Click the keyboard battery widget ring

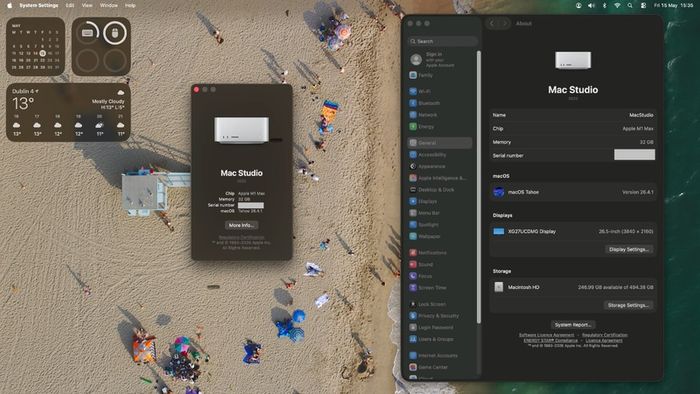(x=88, y=33)
